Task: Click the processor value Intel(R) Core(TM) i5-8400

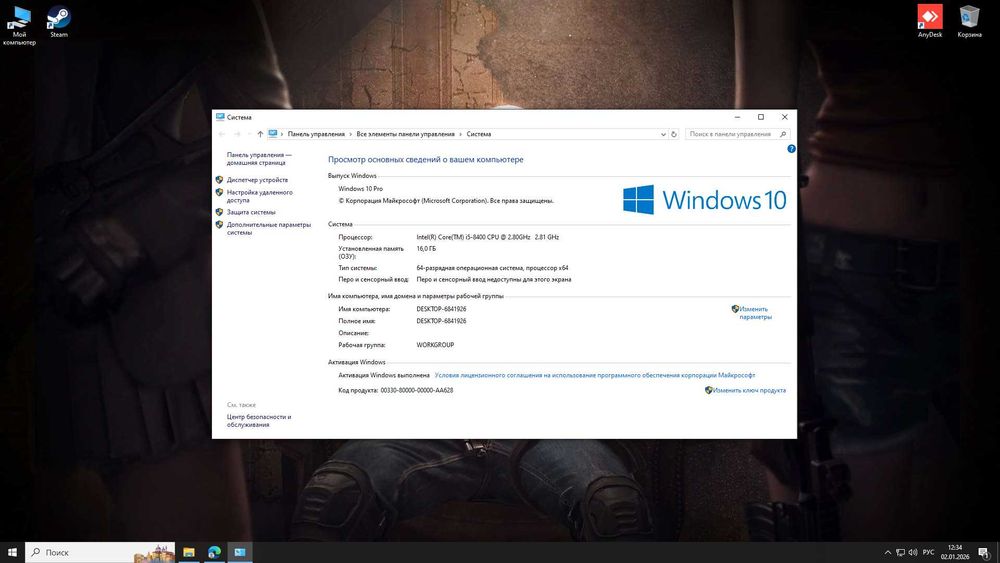Action: [x=487, y=237]
